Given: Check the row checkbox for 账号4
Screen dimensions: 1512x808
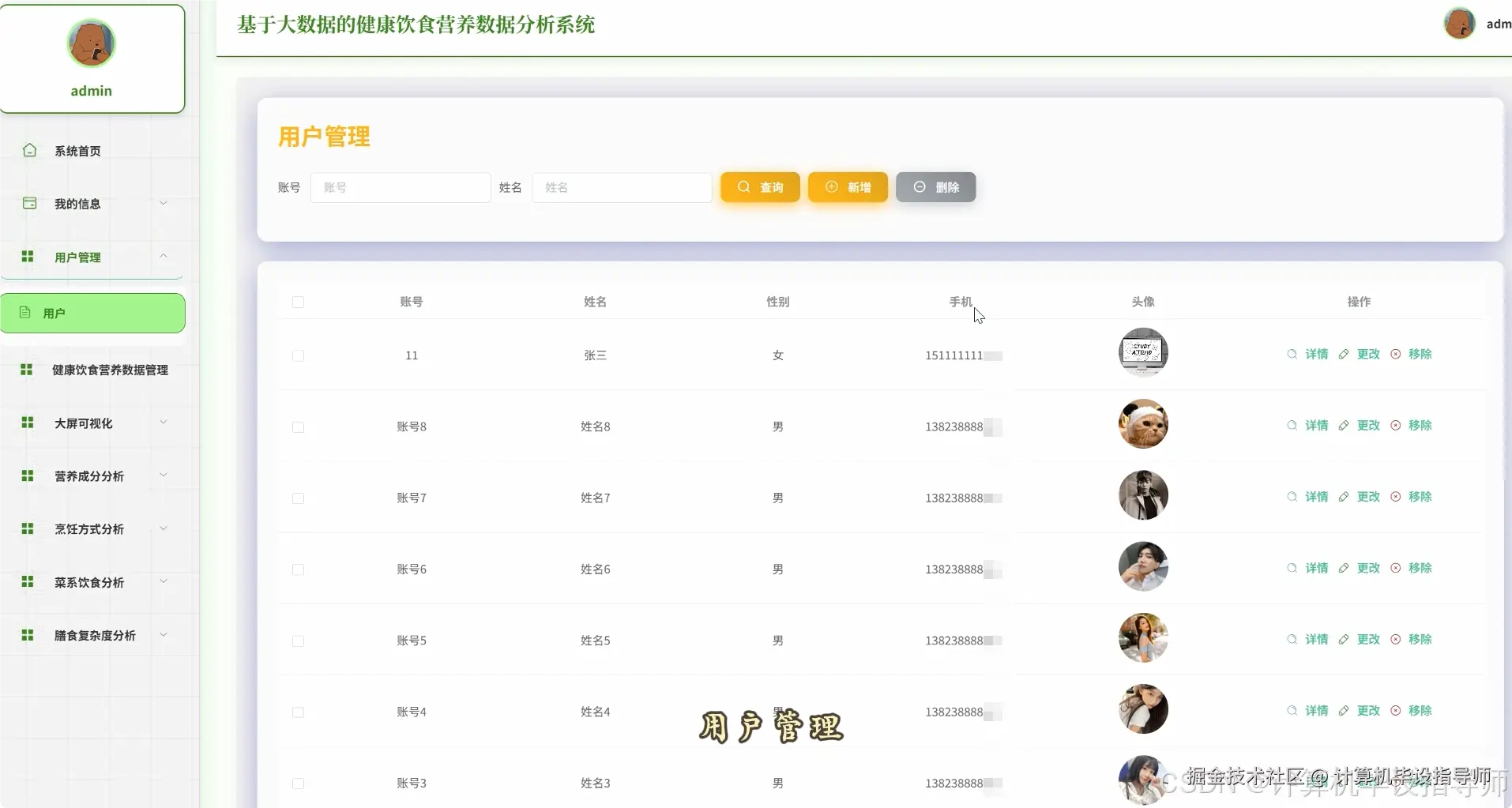Looking at the screenshot, I should click(x=298, y=712).
